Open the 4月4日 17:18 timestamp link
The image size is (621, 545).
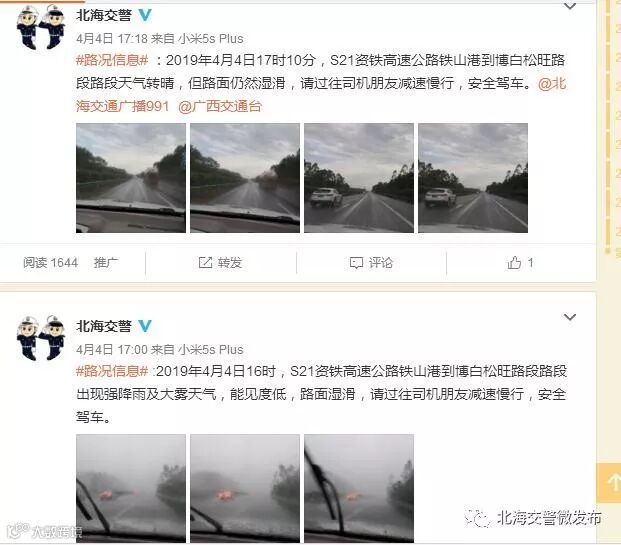pyautogui.click(x=112, y=38)
